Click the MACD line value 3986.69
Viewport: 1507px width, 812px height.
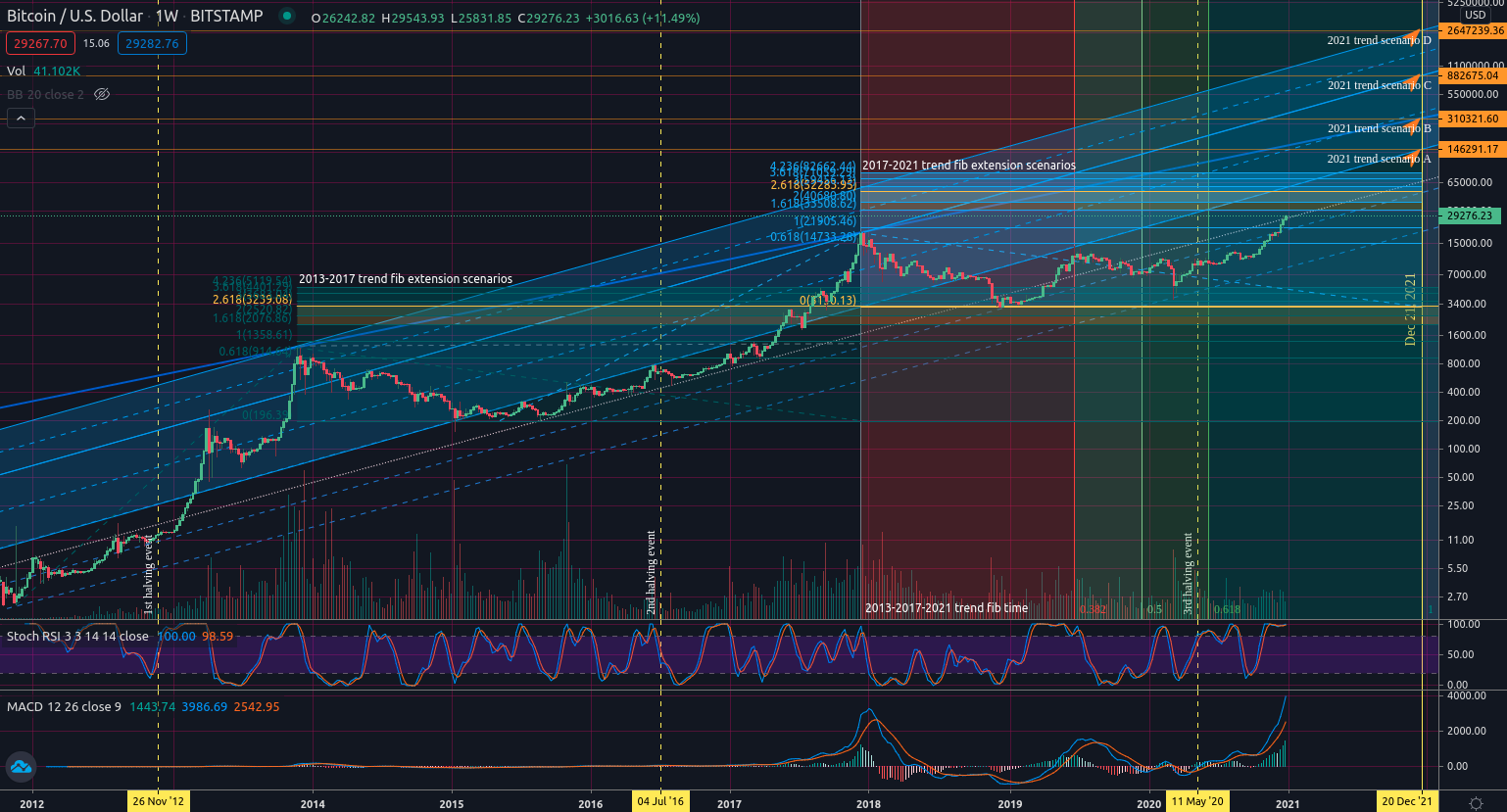click(205, 706)
